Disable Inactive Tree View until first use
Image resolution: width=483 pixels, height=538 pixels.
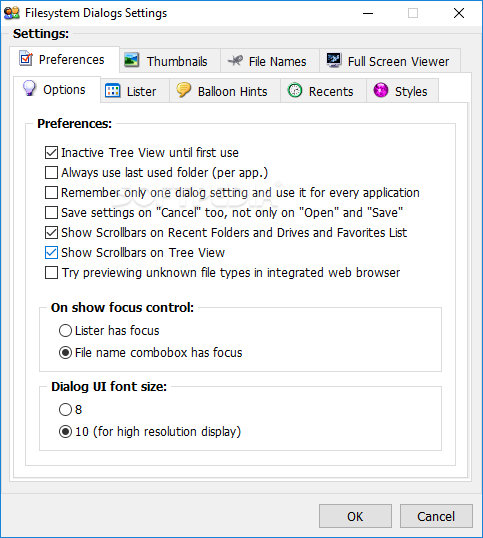pos(51,152)
